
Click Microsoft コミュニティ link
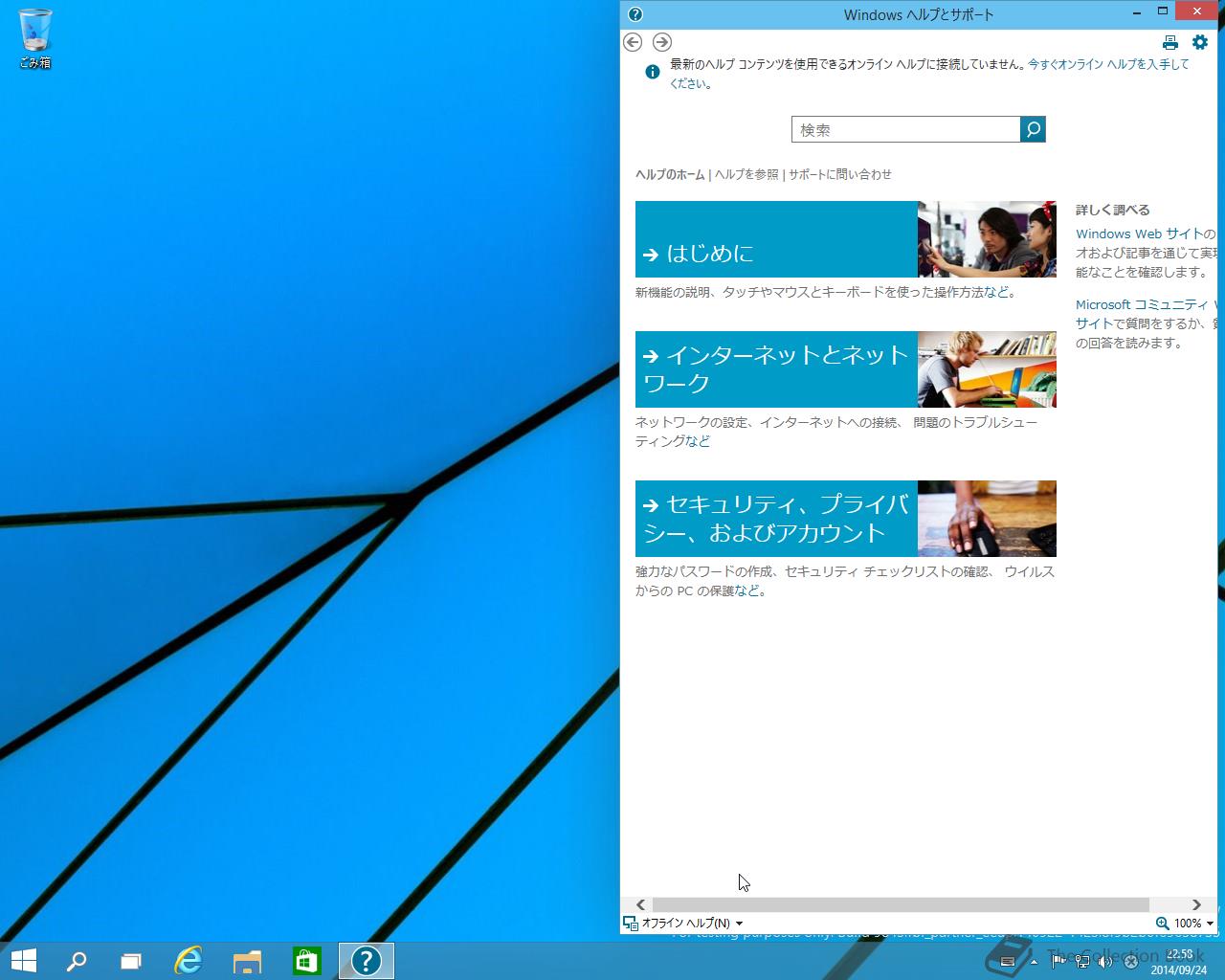[x=1142, y=304]
